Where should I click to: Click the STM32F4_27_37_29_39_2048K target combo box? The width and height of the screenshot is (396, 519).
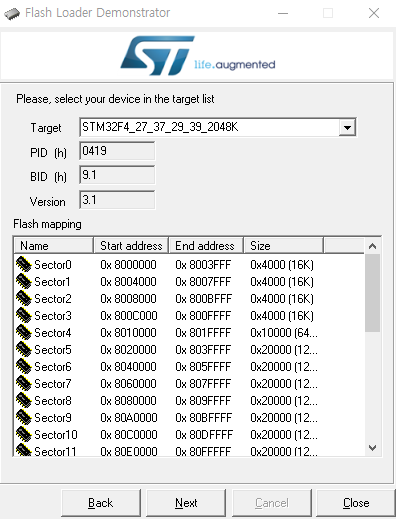click(x=218, y=127)
